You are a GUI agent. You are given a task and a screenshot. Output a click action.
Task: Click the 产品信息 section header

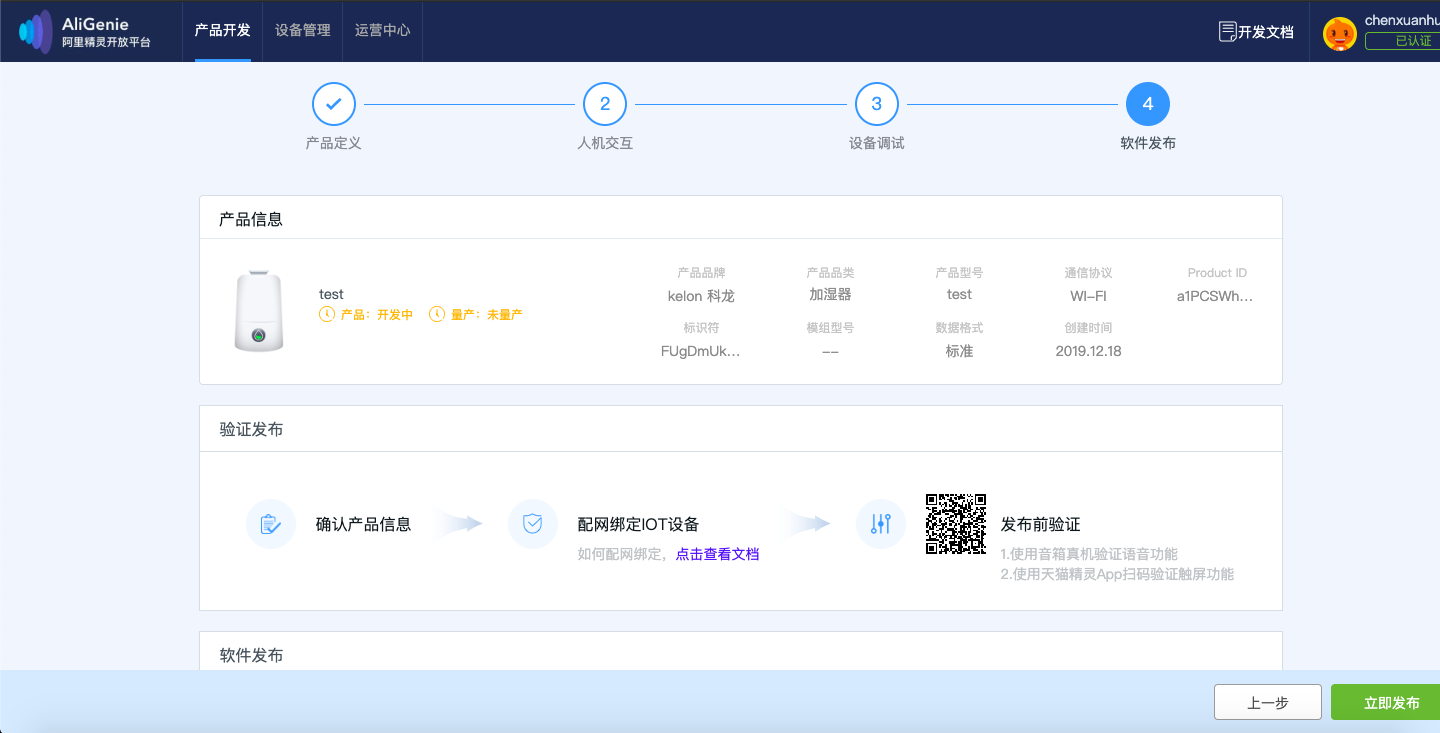click(x=251, y=219)
